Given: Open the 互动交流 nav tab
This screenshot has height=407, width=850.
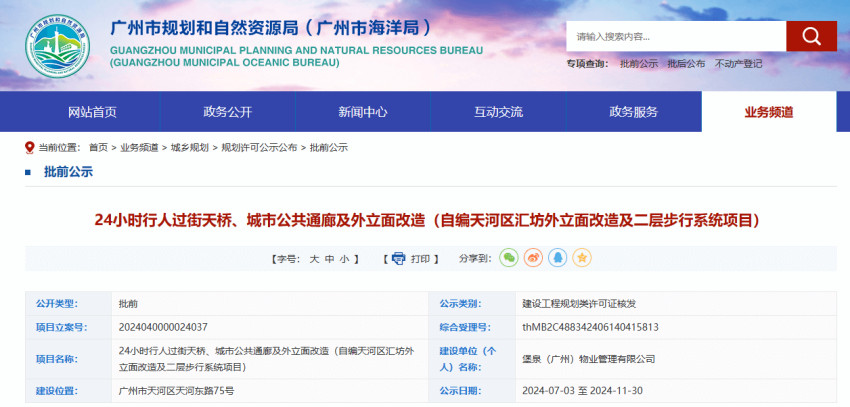Looking at the screenshot, I should coord(498,112).
